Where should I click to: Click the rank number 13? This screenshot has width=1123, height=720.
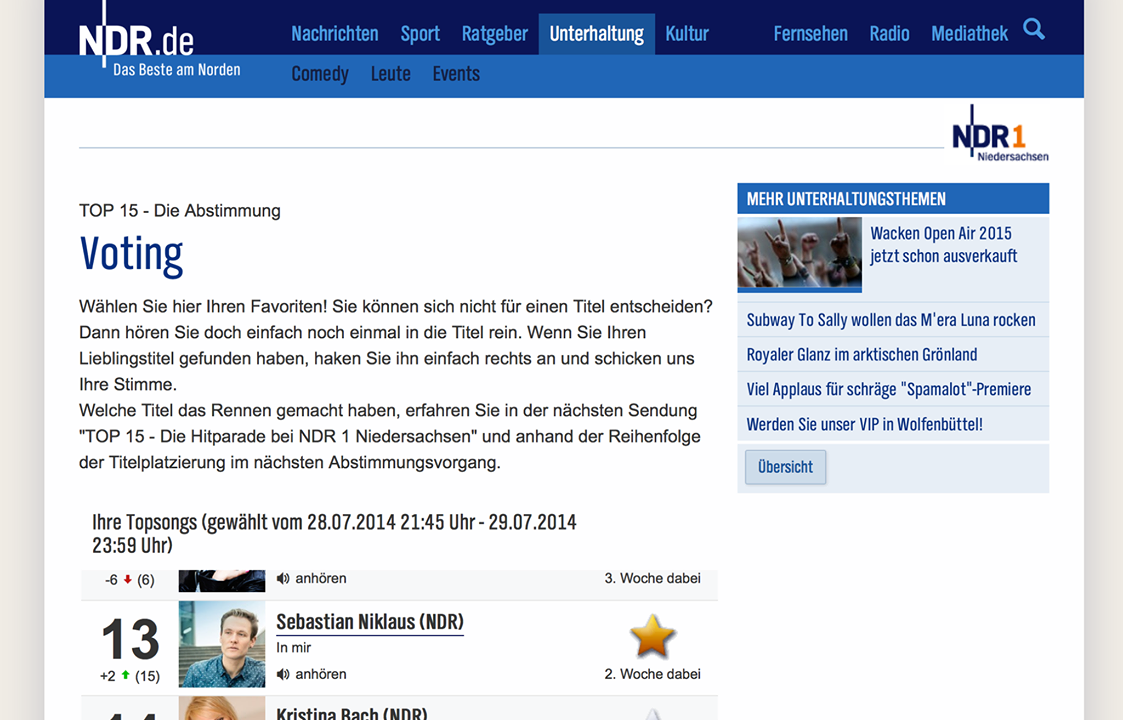pyautogui.click(x=130, y=638)
